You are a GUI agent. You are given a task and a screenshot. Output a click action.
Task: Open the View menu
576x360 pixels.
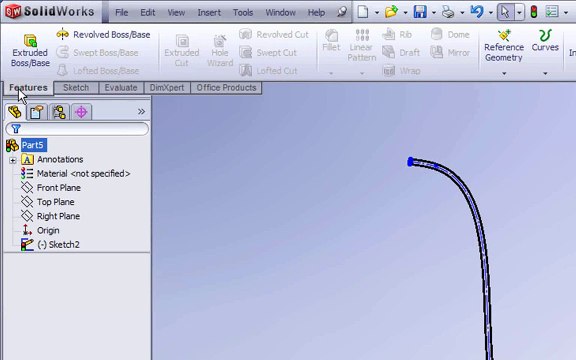176,12
